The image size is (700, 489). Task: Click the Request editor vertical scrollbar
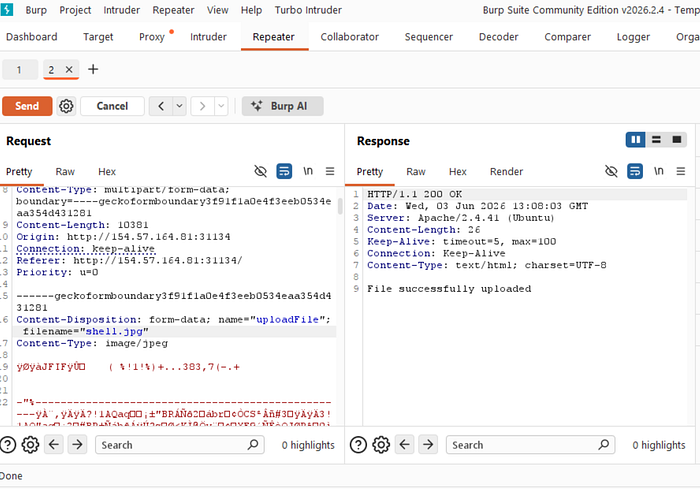[x=340, y=206]
